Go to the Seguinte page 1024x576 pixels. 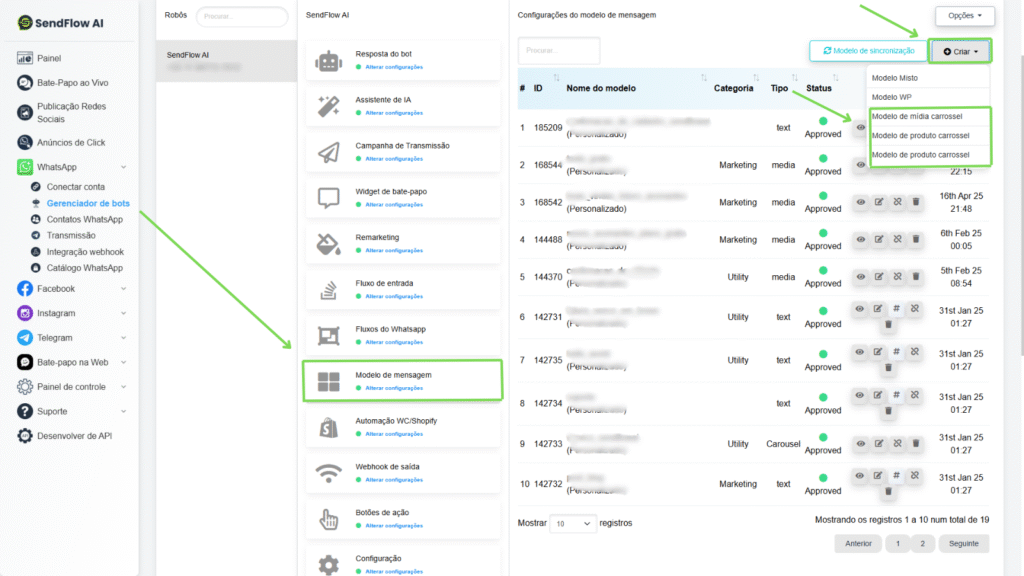pyautogui.click(x=964, y=543)
